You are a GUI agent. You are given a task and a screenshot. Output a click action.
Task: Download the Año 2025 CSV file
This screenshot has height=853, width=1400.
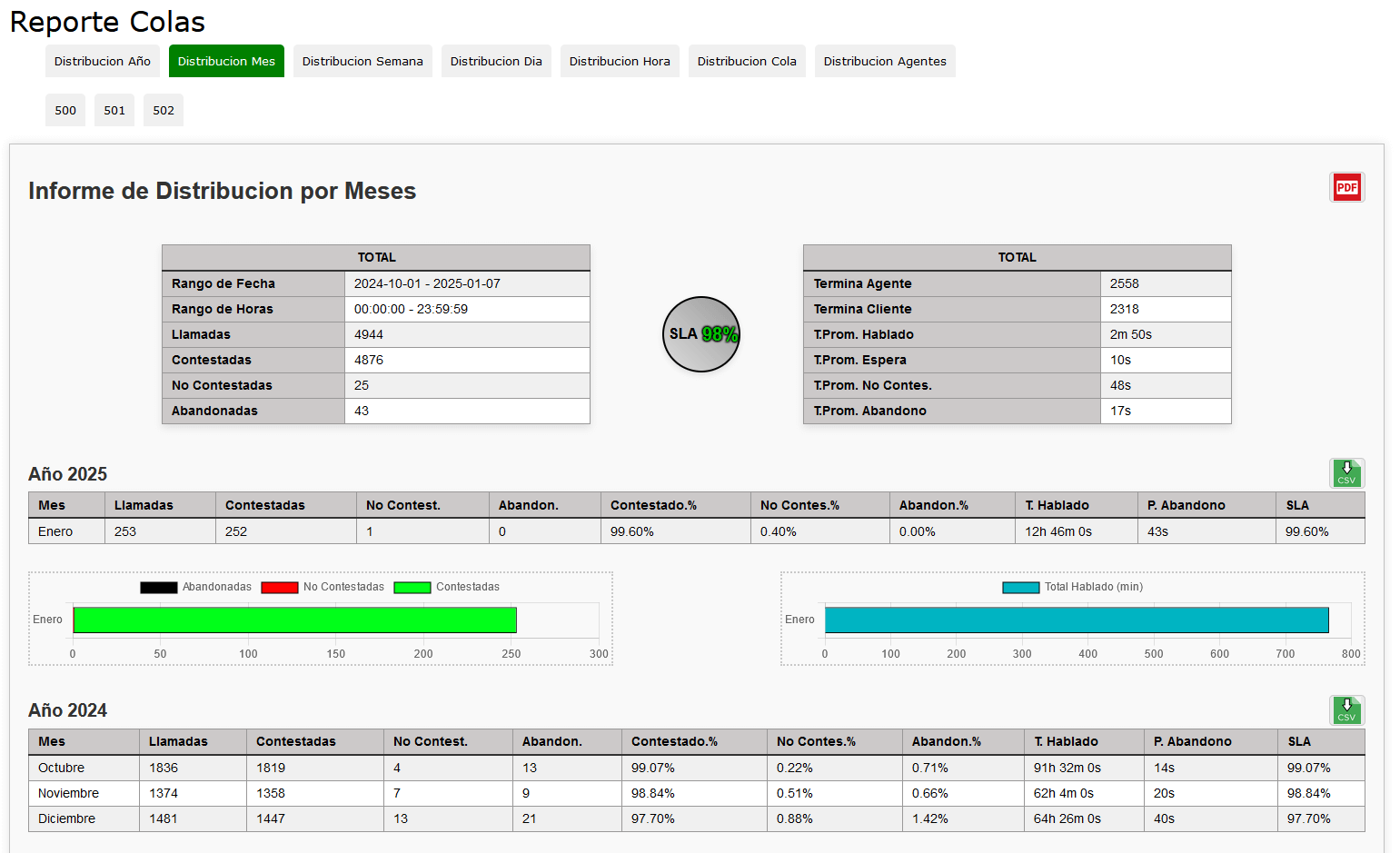[1346, 473]
